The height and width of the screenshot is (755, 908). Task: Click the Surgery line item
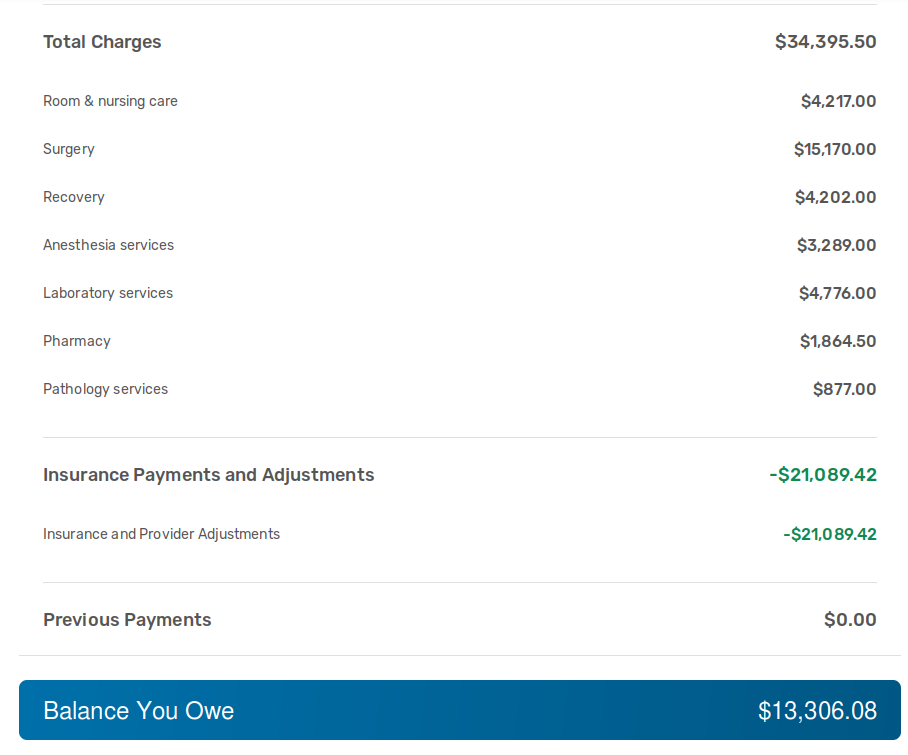coord(68,149)
